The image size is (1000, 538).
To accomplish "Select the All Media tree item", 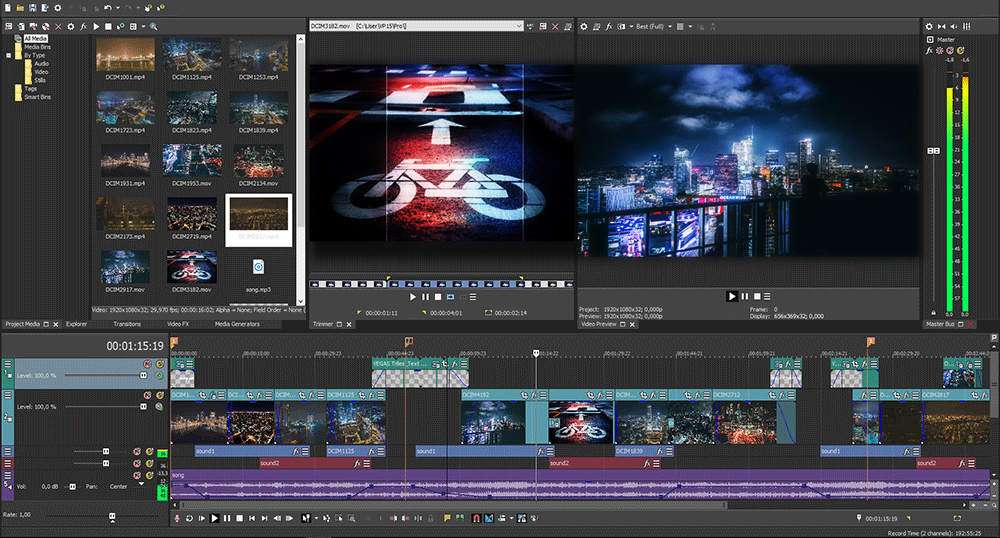I will click(36, 39).
